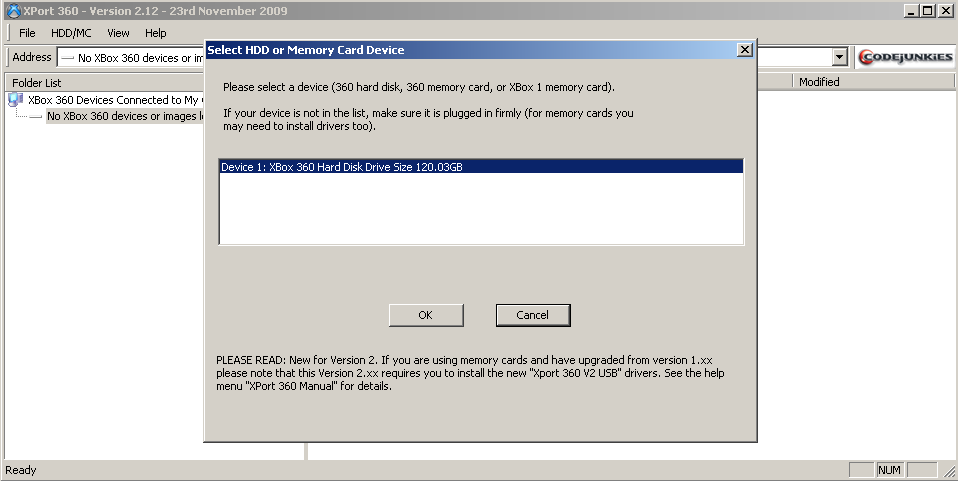
Task: Select Device 1 XBox 360 Hard Disk entry
Action: (x=481, y=167)
